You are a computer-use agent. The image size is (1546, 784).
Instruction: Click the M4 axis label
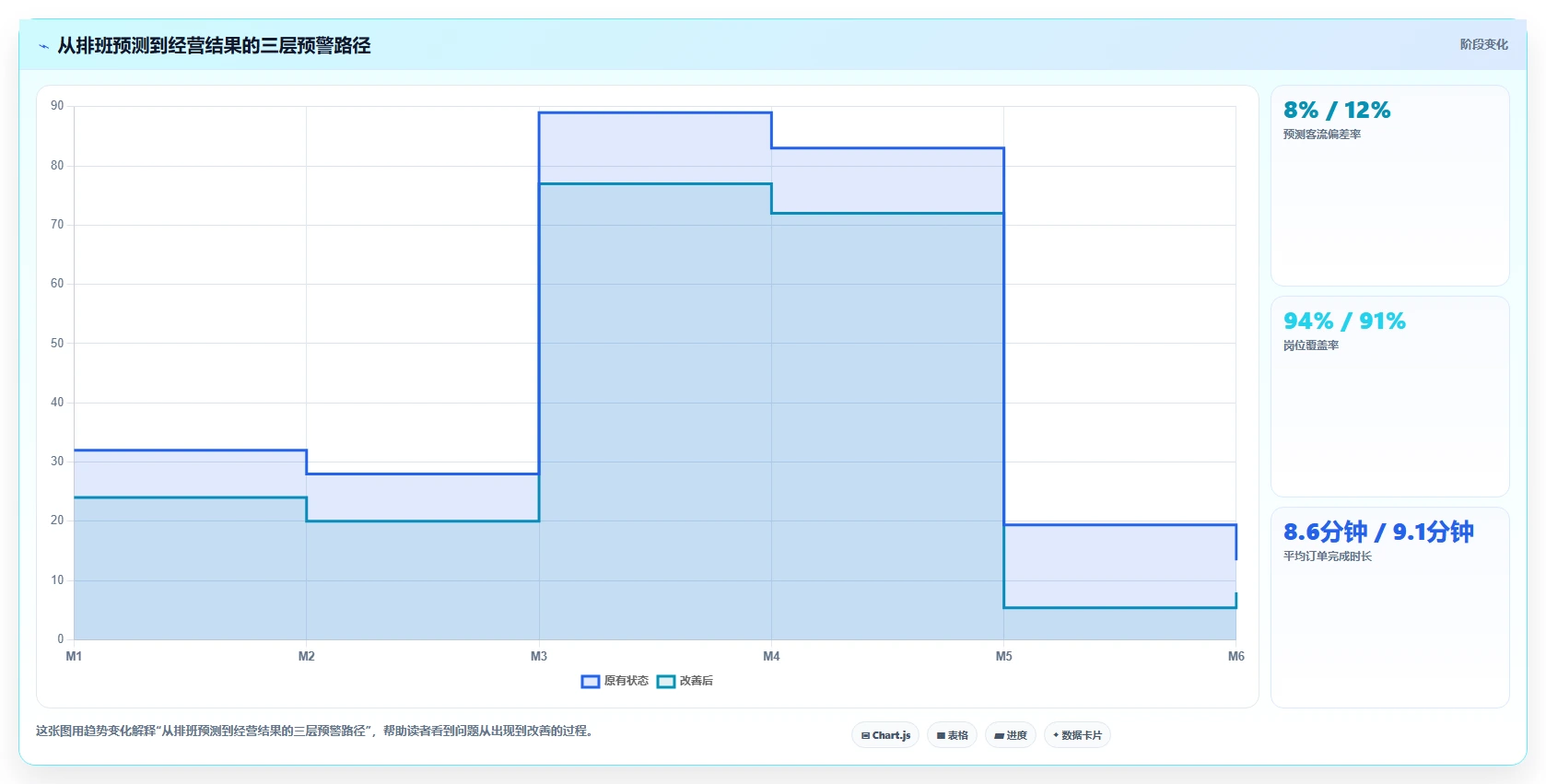coord(771,656)
